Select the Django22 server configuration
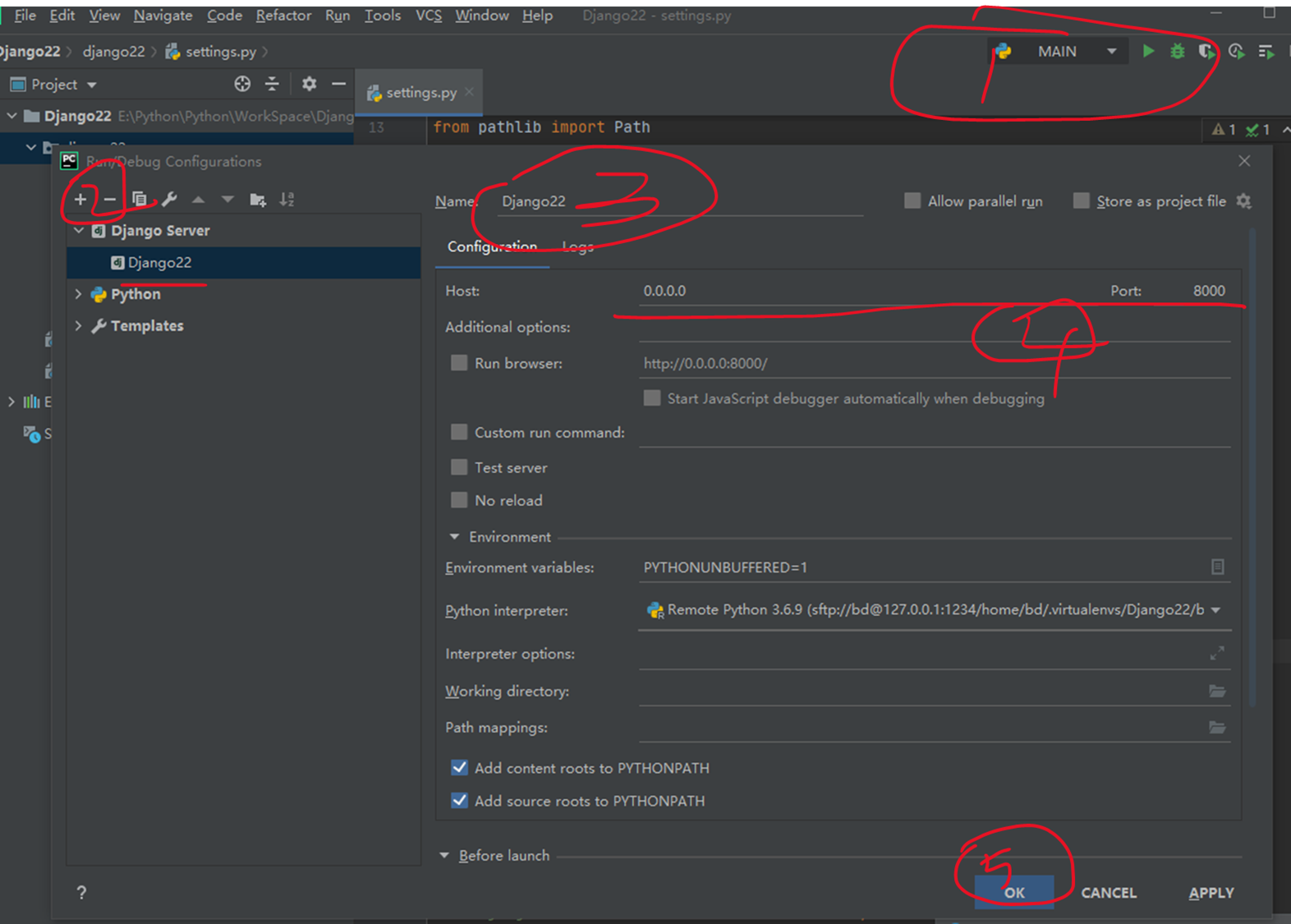This screenshot has width=1291, height=924. (x=244, y=263)
